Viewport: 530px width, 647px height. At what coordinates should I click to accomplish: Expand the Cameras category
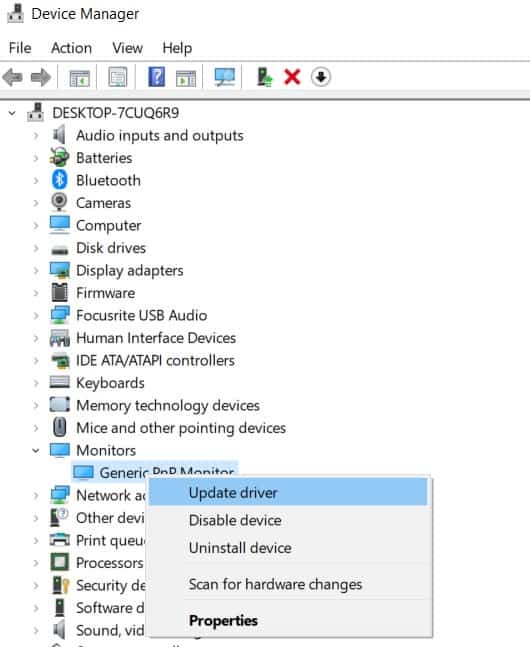(36, 203)
